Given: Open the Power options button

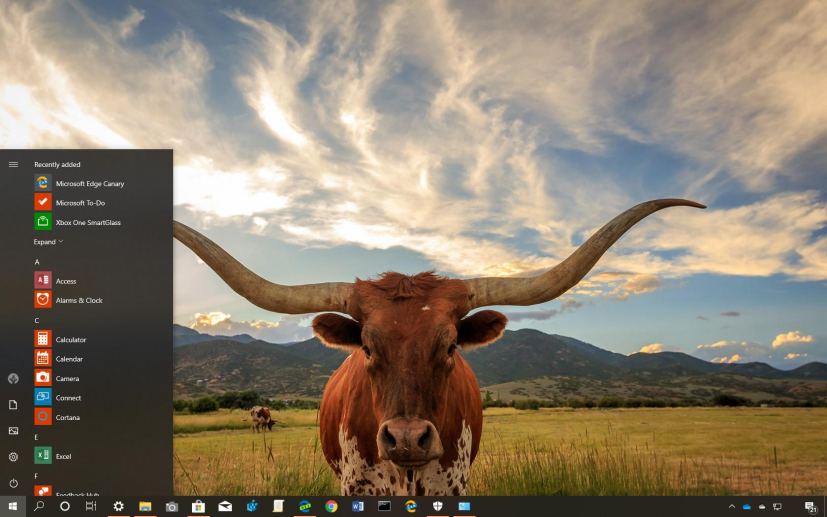Looking at the screenshot, I should pyautogui.click(x=13, y=483).
